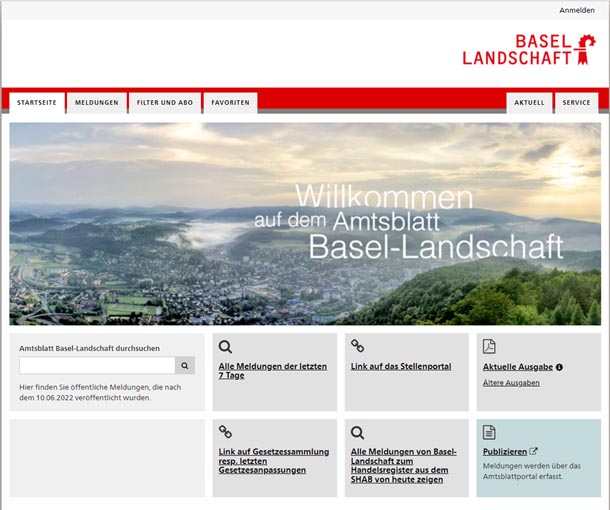Click the chain icon in the Gesetzessammlung tile
This screenshot has width=610, height=510.
click(225, 432)
